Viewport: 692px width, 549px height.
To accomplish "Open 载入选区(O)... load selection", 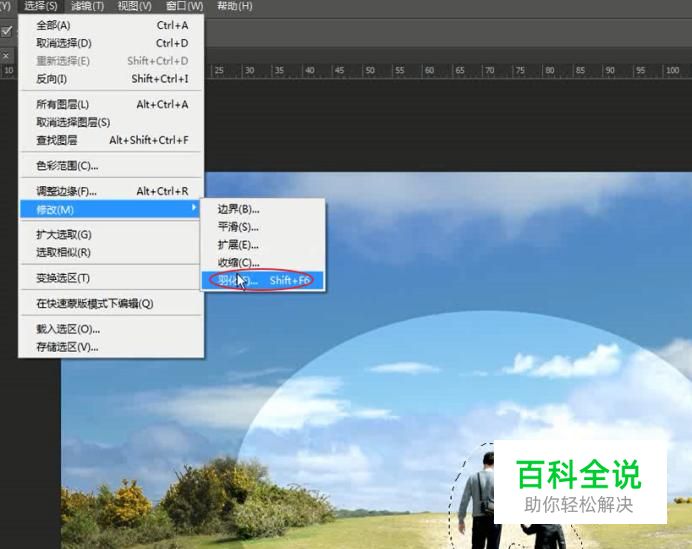I will (111, 329).
